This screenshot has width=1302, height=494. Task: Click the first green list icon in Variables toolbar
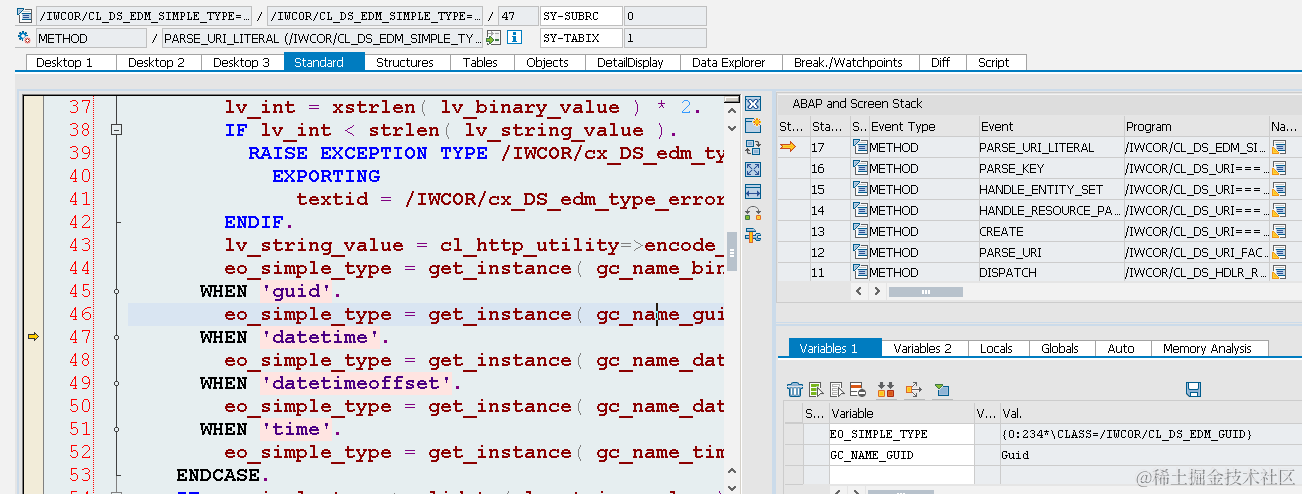point(817,389)
